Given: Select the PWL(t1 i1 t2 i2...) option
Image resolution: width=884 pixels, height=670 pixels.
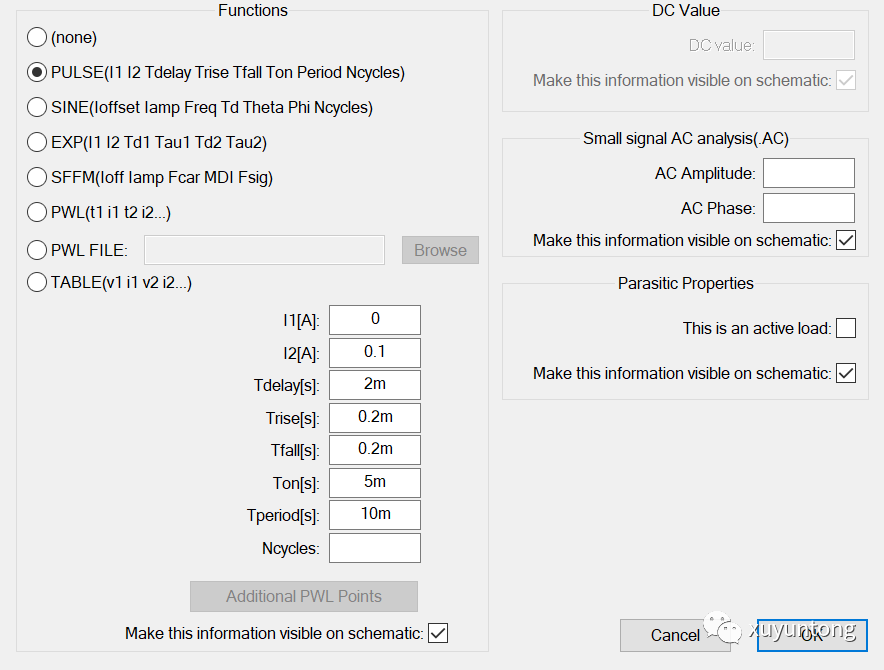Looking at the screenshot, I should click(x=37, y=213).
